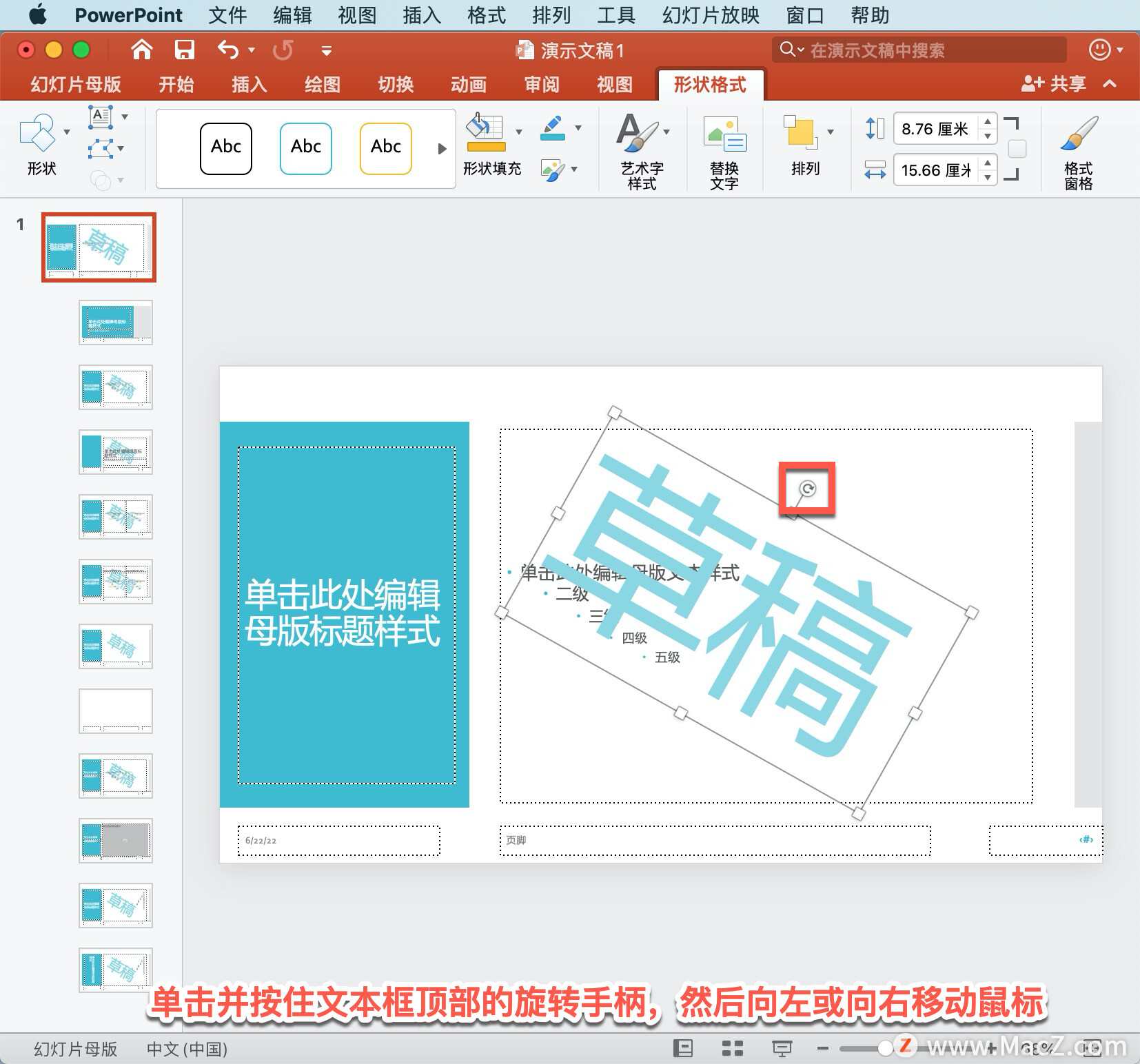Open the 幻灯片放映 (Slide Show) menu
The height and width of the screenshot is (1064, 1140).
(x=711, y=14)
